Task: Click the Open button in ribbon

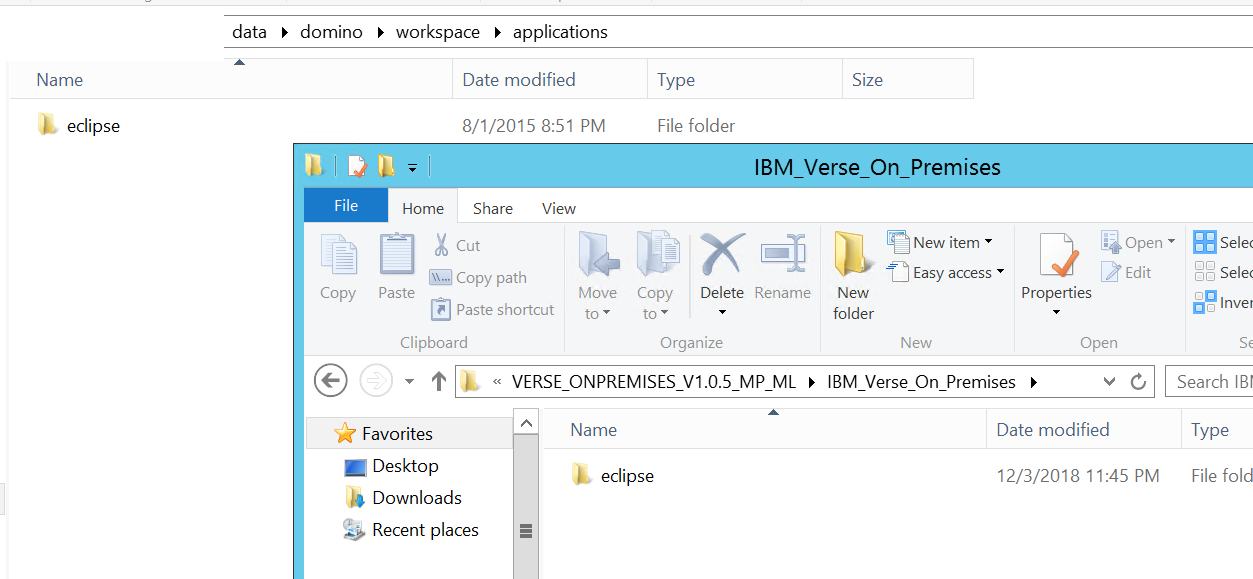Action: [x=1138, y=242]
